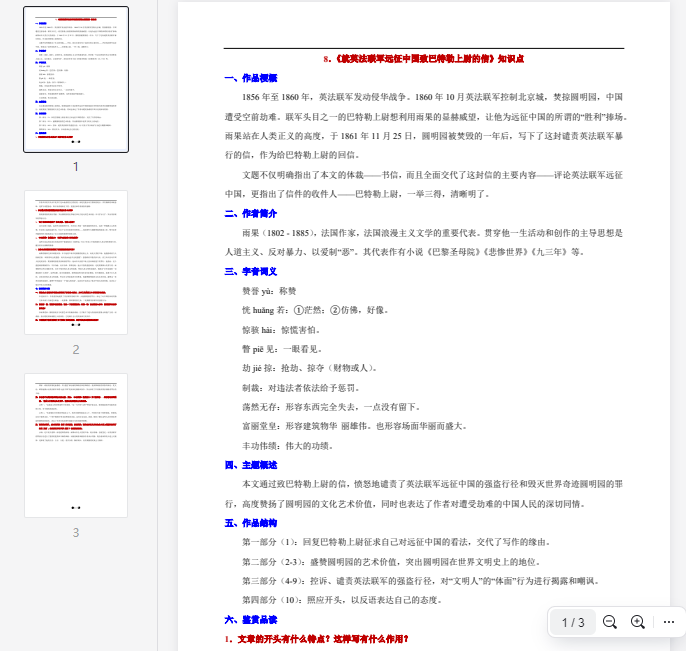Screen dimensions: 686x651
Task: Click the heading 五、作品结构
Action: pos(250,522)
